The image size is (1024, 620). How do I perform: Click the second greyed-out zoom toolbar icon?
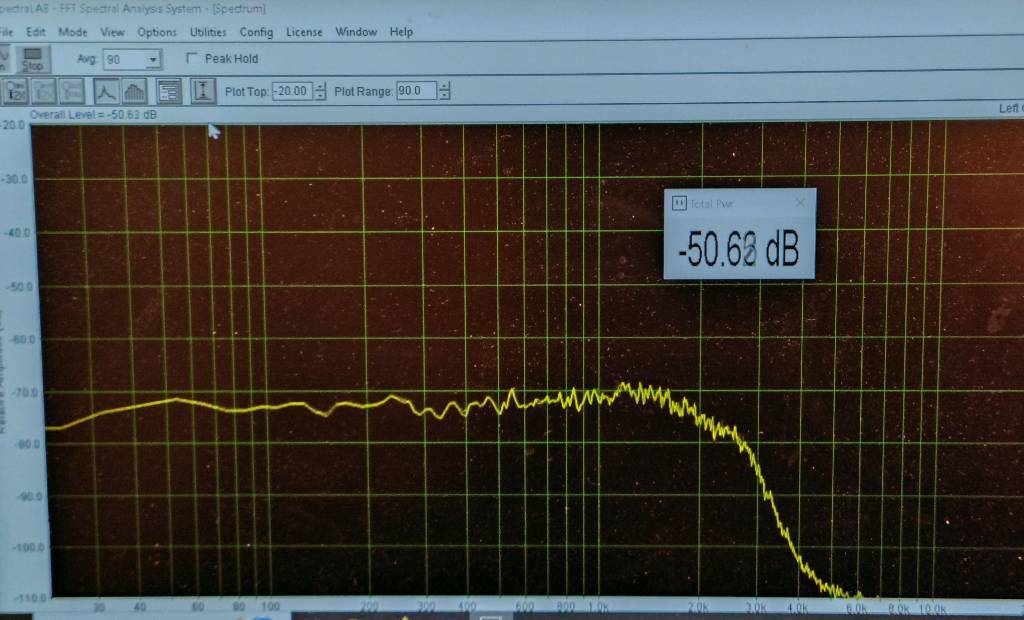(44, 91)
